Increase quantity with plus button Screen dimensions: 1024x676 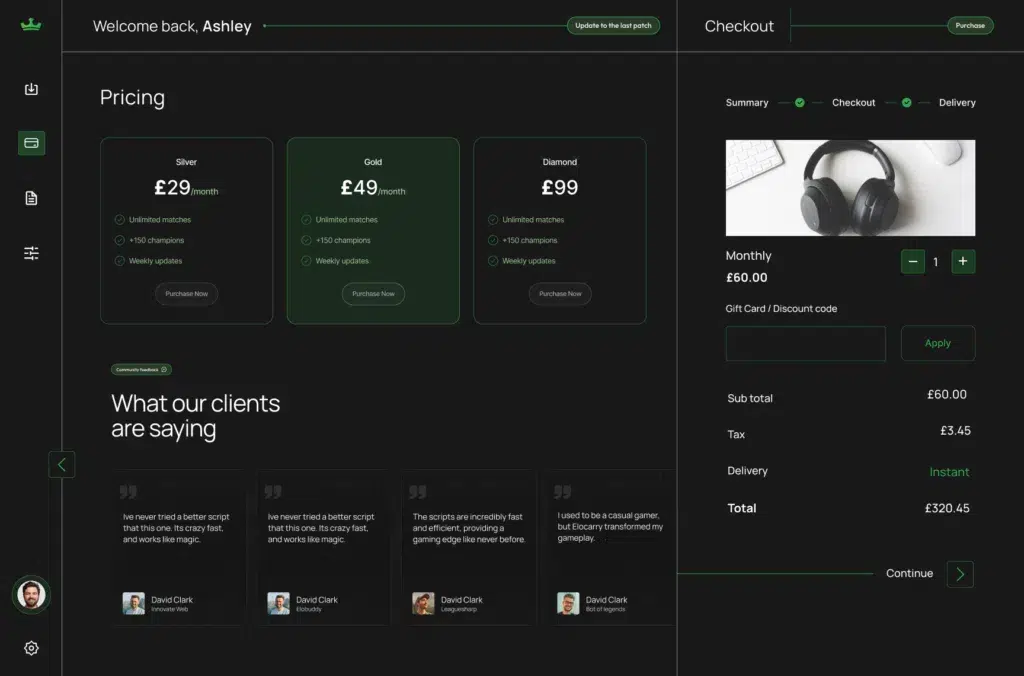click(963, 262)
